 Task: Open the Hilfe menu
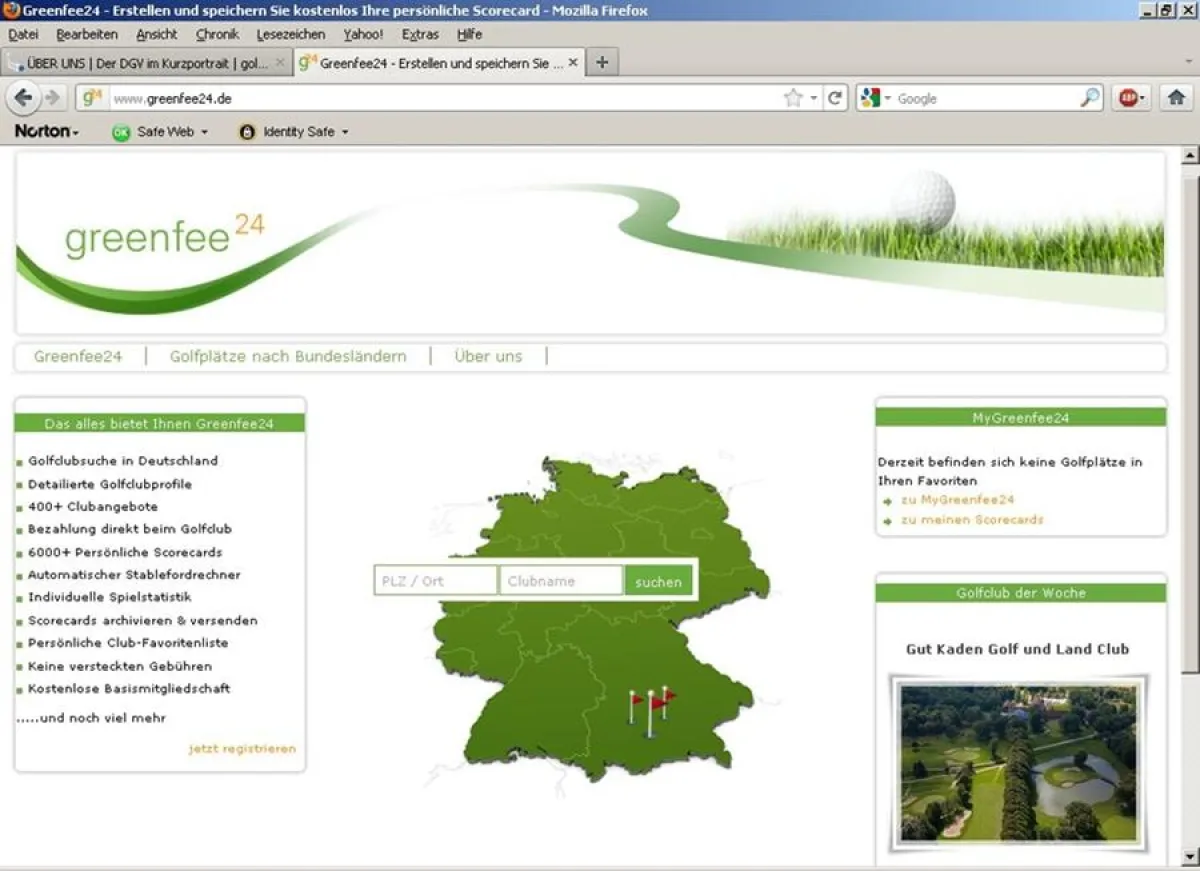click(469, 34)
